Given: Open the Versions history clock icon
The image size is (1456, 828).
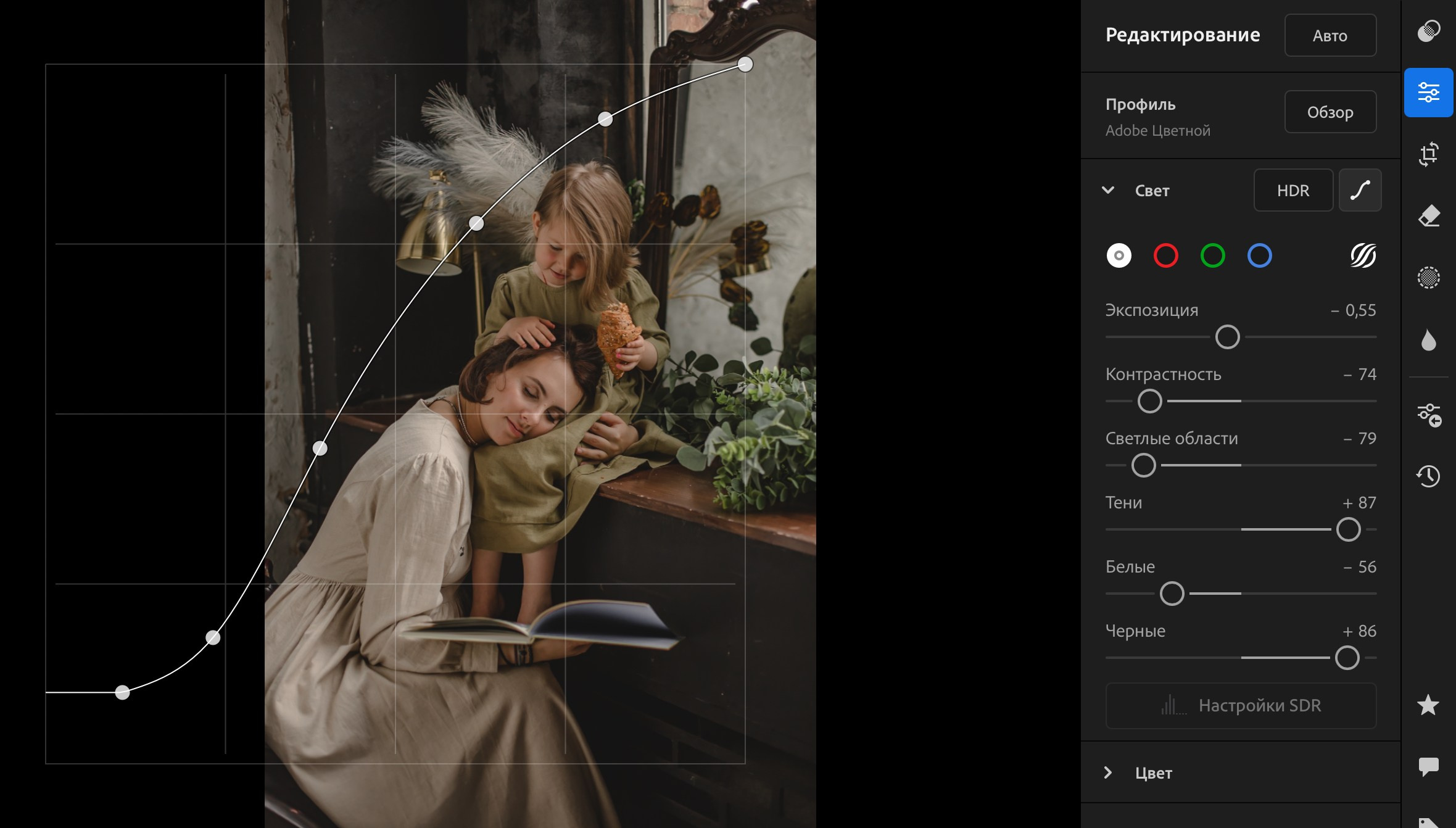Looking at the screenshot, I should [x=1428, y=476].
